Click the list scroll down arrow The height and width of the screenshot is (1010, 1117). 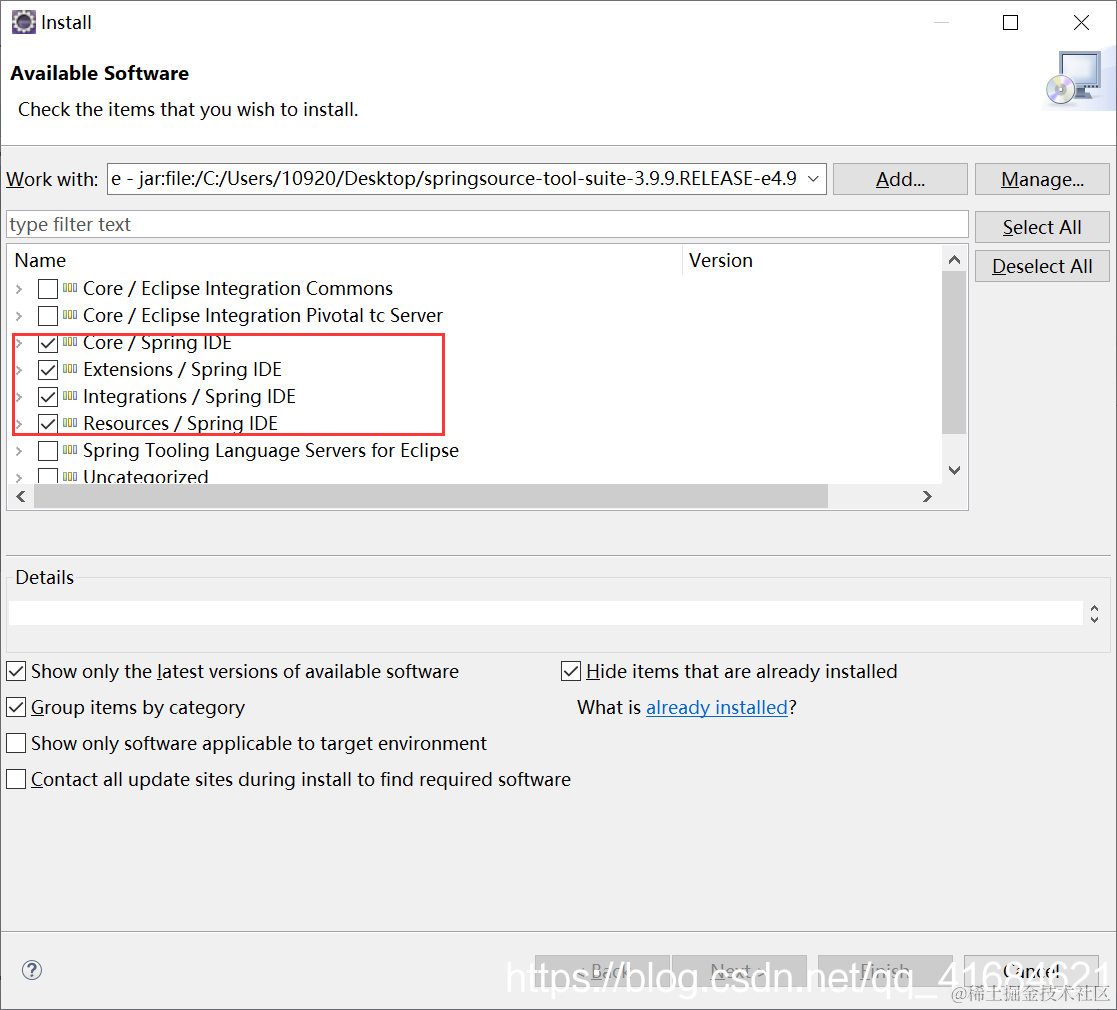tap(954, 470)
